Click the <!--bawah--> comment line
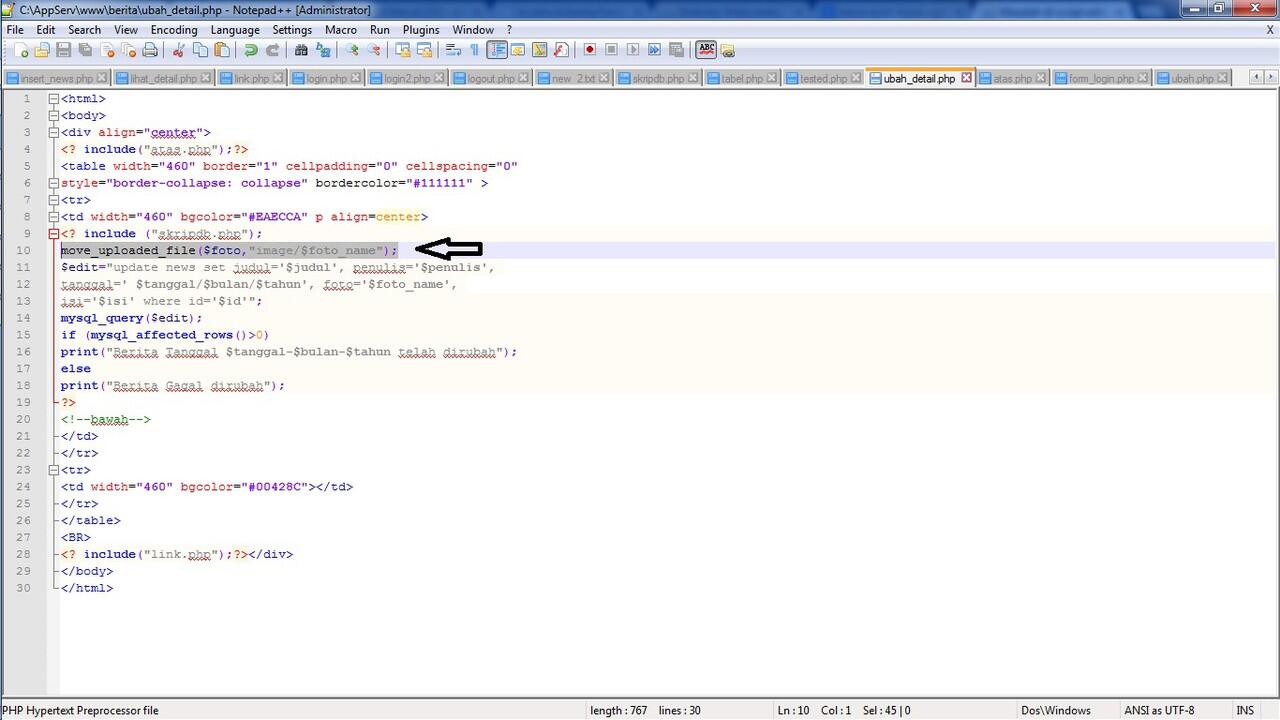This screenshot has height=720, width=1280. 105,419
